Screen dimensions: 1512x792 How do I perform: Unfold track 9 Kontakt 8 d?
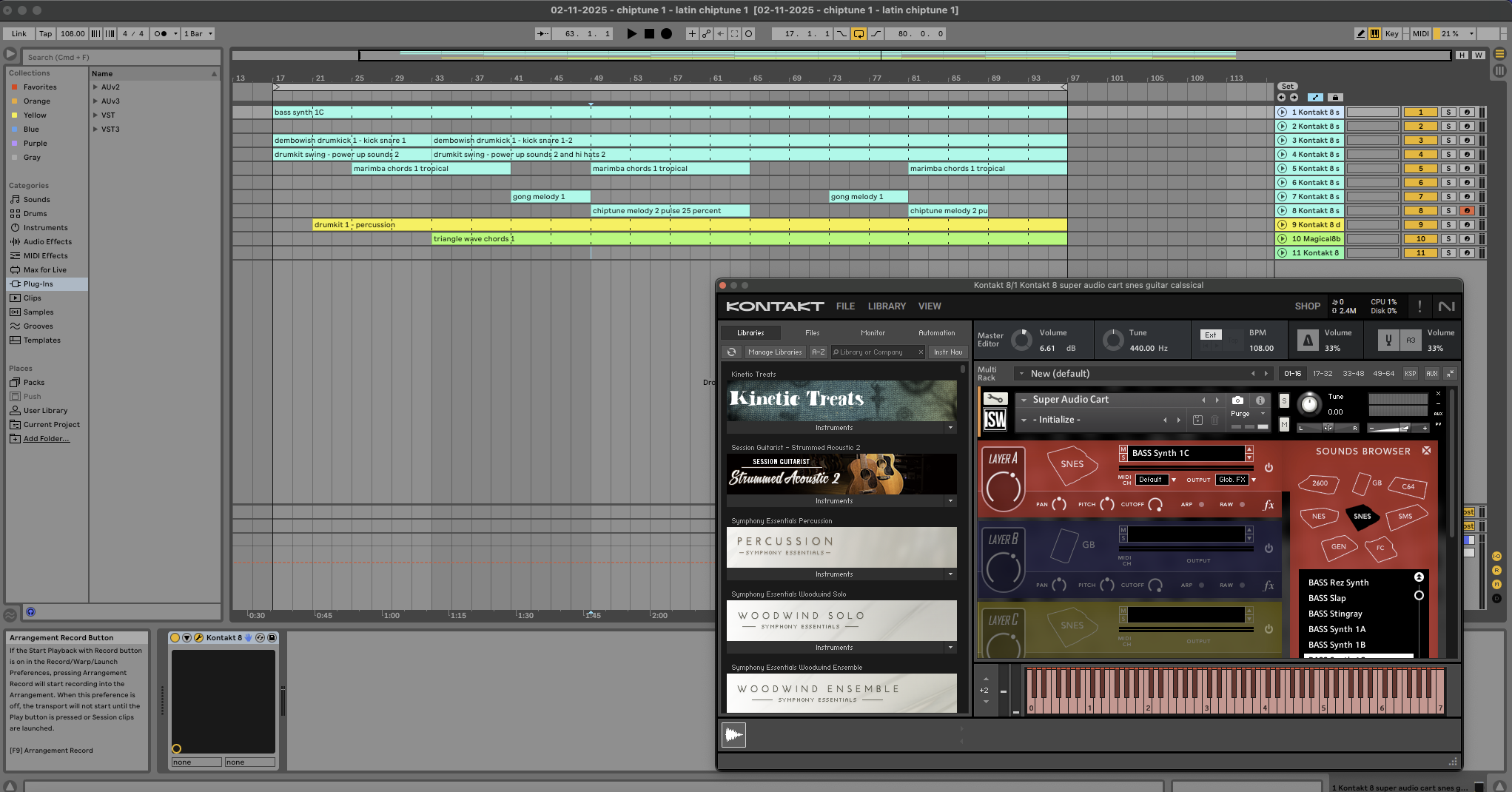coord(1282,225)
